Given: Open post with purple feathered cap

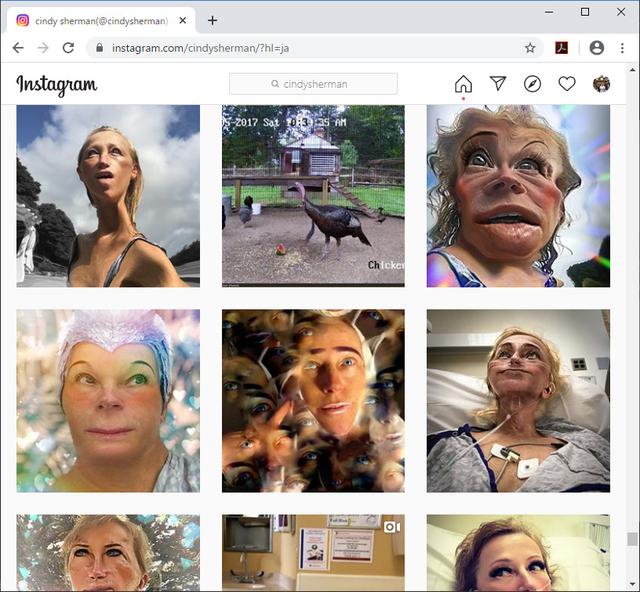Looking at the screenshot, I should pos(108,401).
